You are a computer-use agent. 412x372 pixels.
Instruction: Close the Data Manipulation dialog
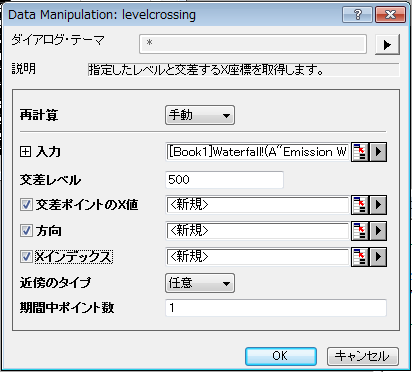(x=390, y=15)
